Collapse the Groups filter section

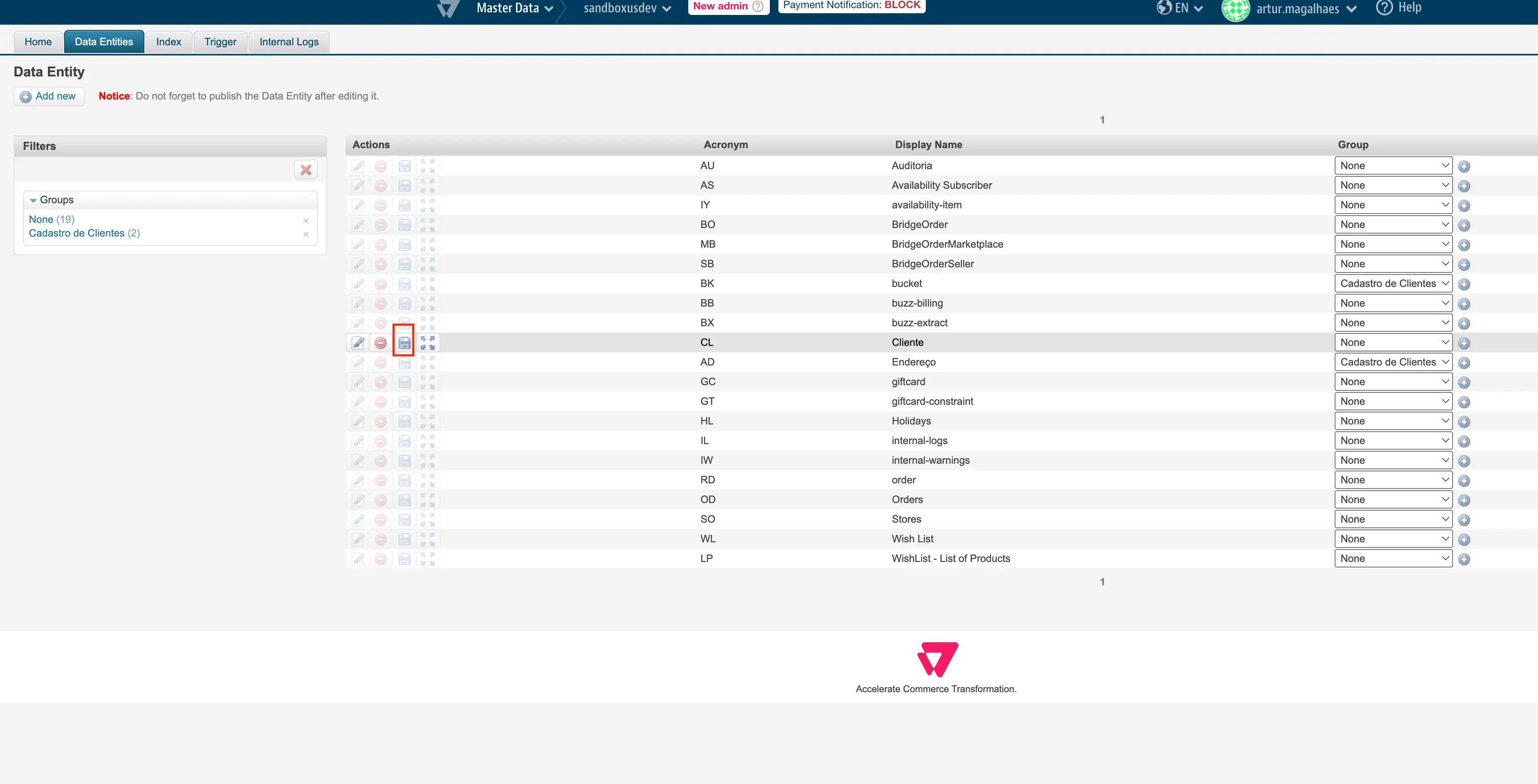[x=33, y=200]
